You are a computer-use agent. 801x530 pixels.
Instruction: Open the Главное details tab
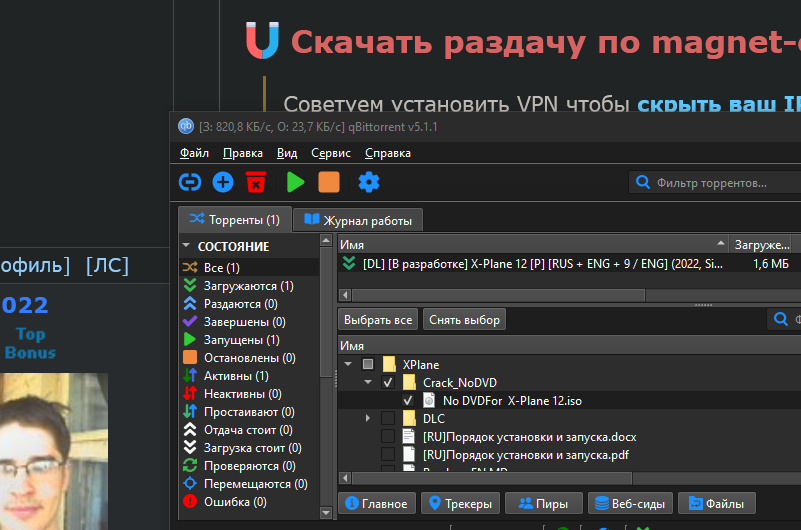[x=376, y=503]
